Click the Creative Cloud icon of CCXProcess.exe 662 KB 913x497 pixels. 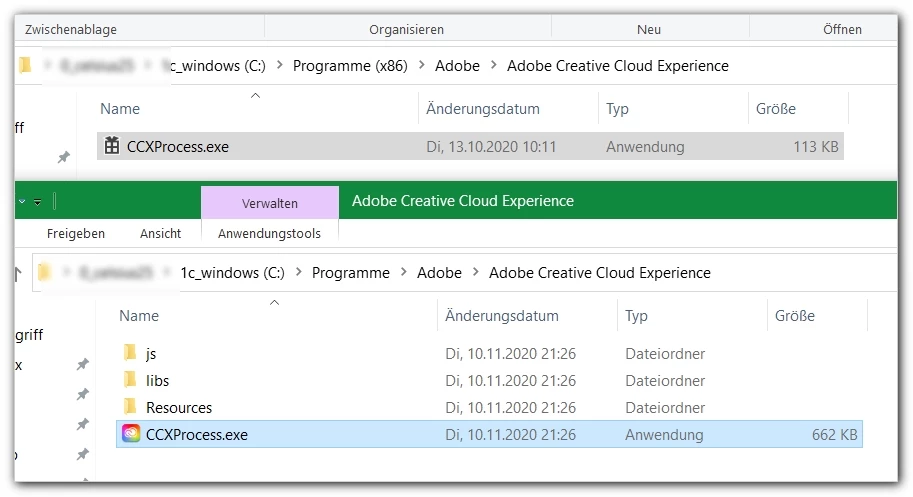tap(131, 434)
